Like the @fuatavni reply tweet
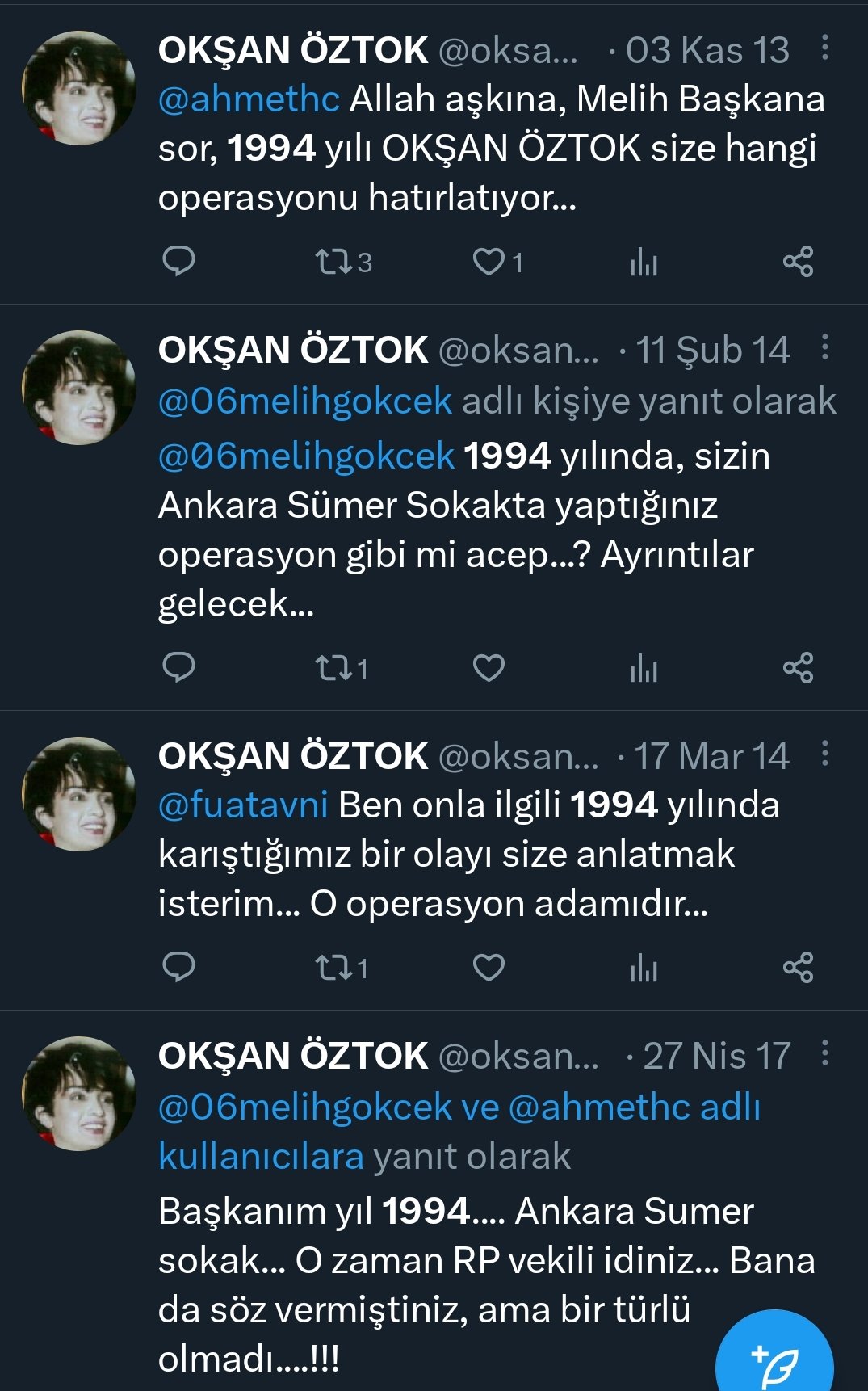 tap(489, 967)
